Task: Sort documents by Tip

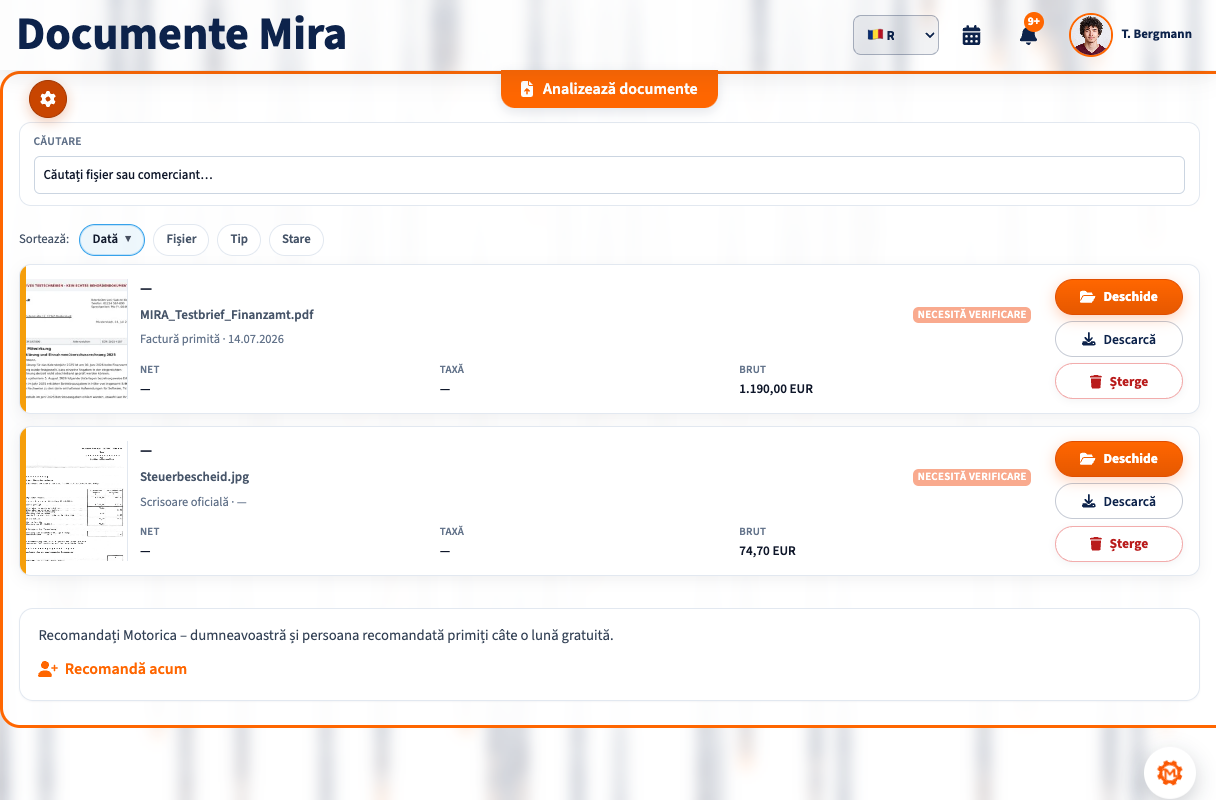Action: (x=239, y=239)
